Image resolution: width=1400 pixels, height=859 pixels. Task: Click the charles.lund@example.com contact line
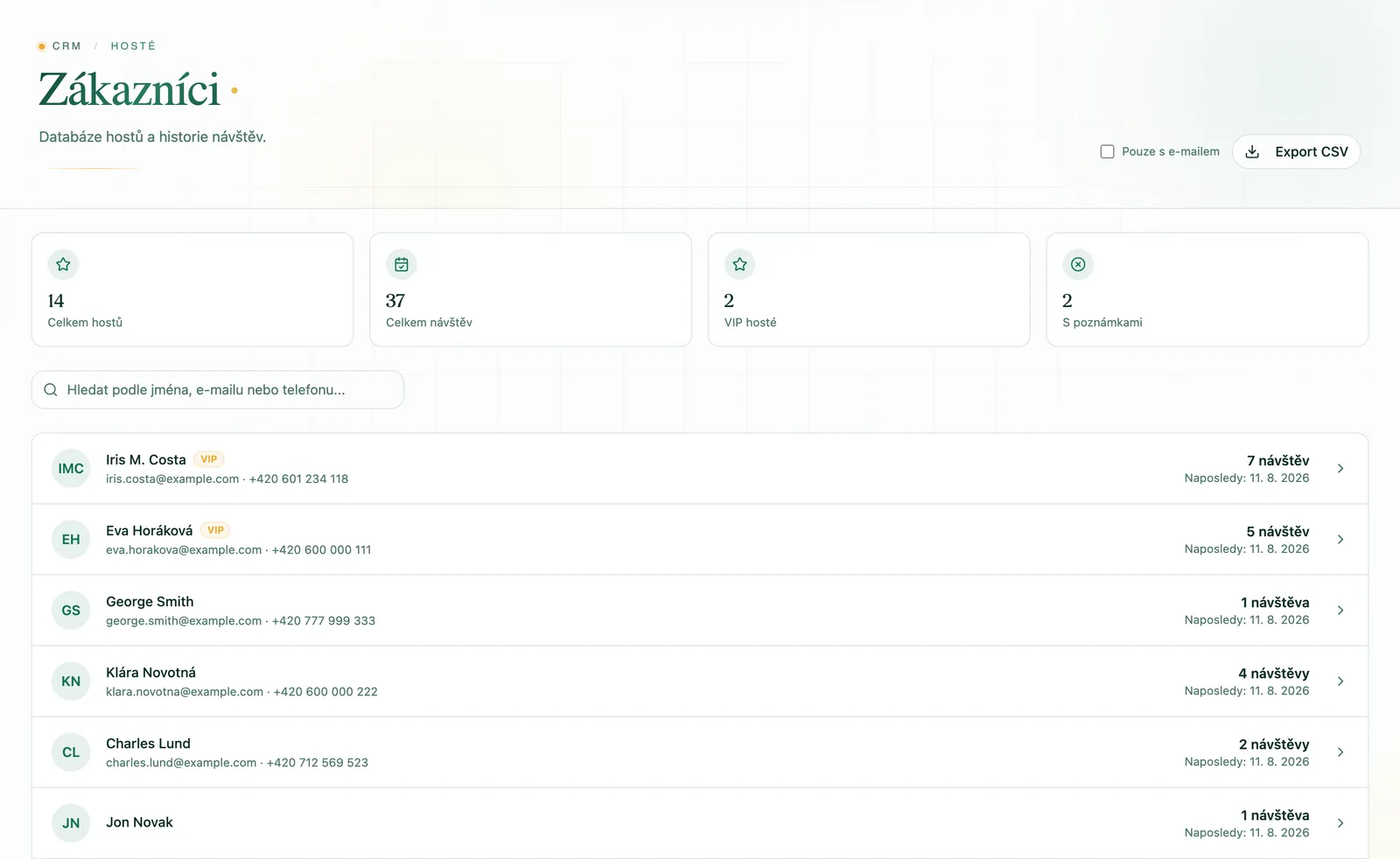(237, 763)
